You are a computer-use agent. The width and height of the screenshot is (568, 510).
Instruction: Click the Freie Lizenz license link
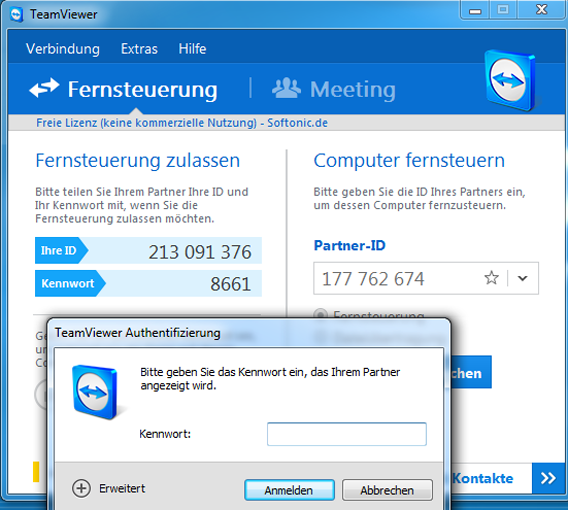point(182,123)
